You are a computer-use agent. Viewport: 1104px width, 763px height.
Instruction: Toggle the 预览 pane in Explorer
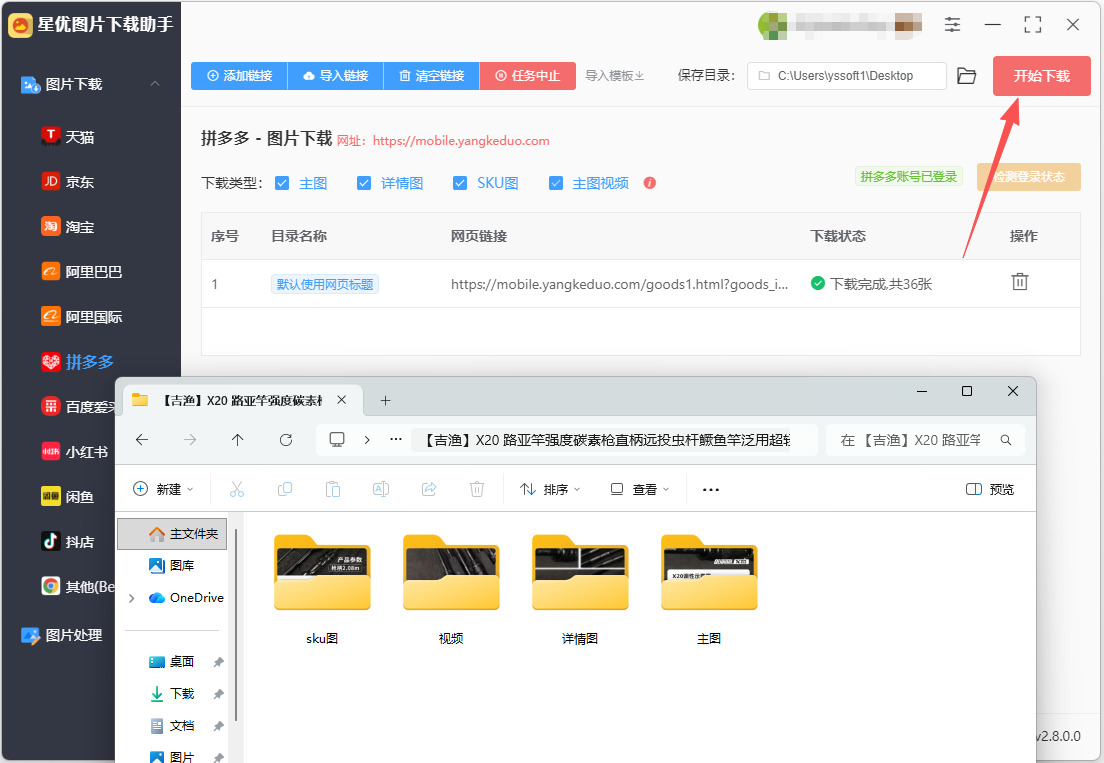click(x=990, y=489)
